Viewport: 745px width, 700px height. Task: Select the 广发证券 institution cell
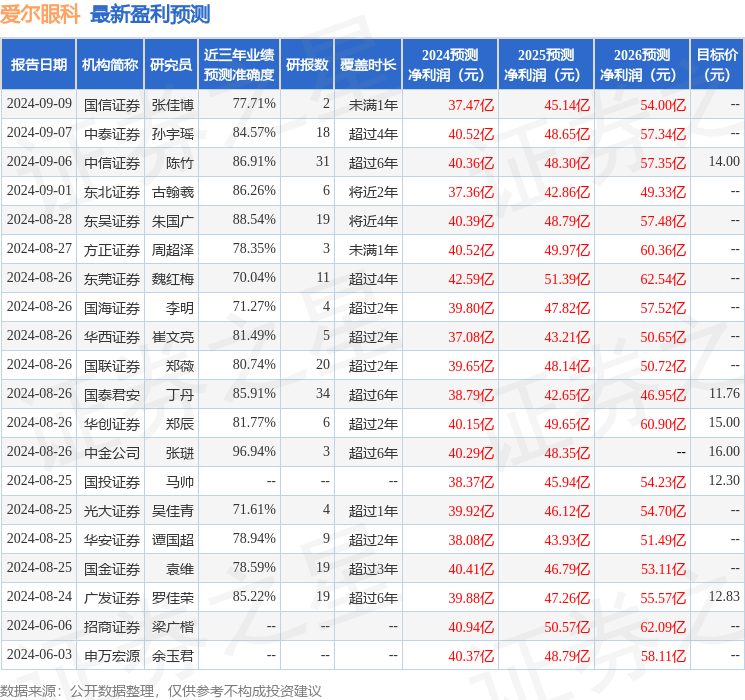coord(112,598)
